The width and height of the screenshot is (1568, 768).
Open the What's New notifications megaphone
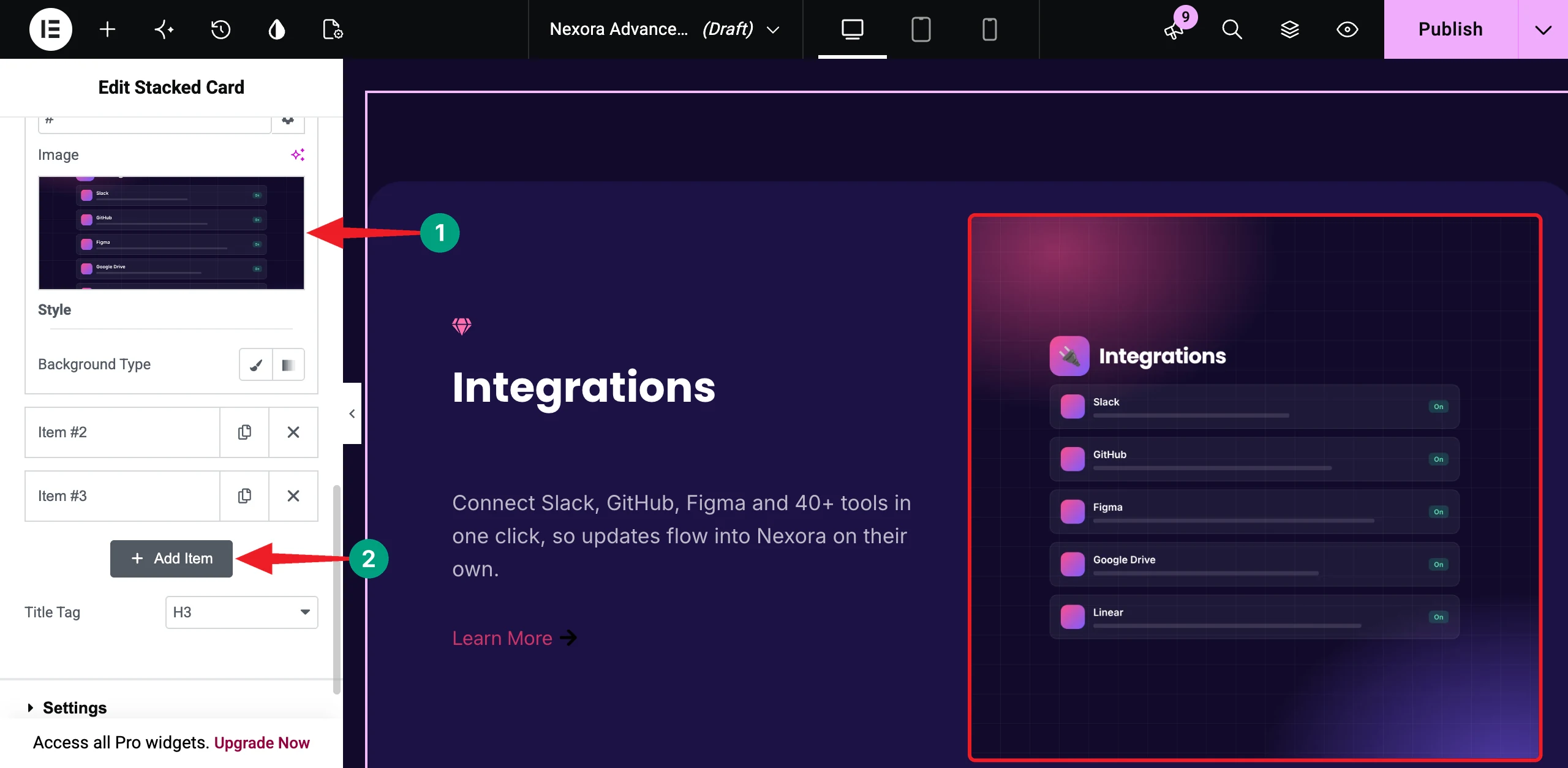point(1174,31)
